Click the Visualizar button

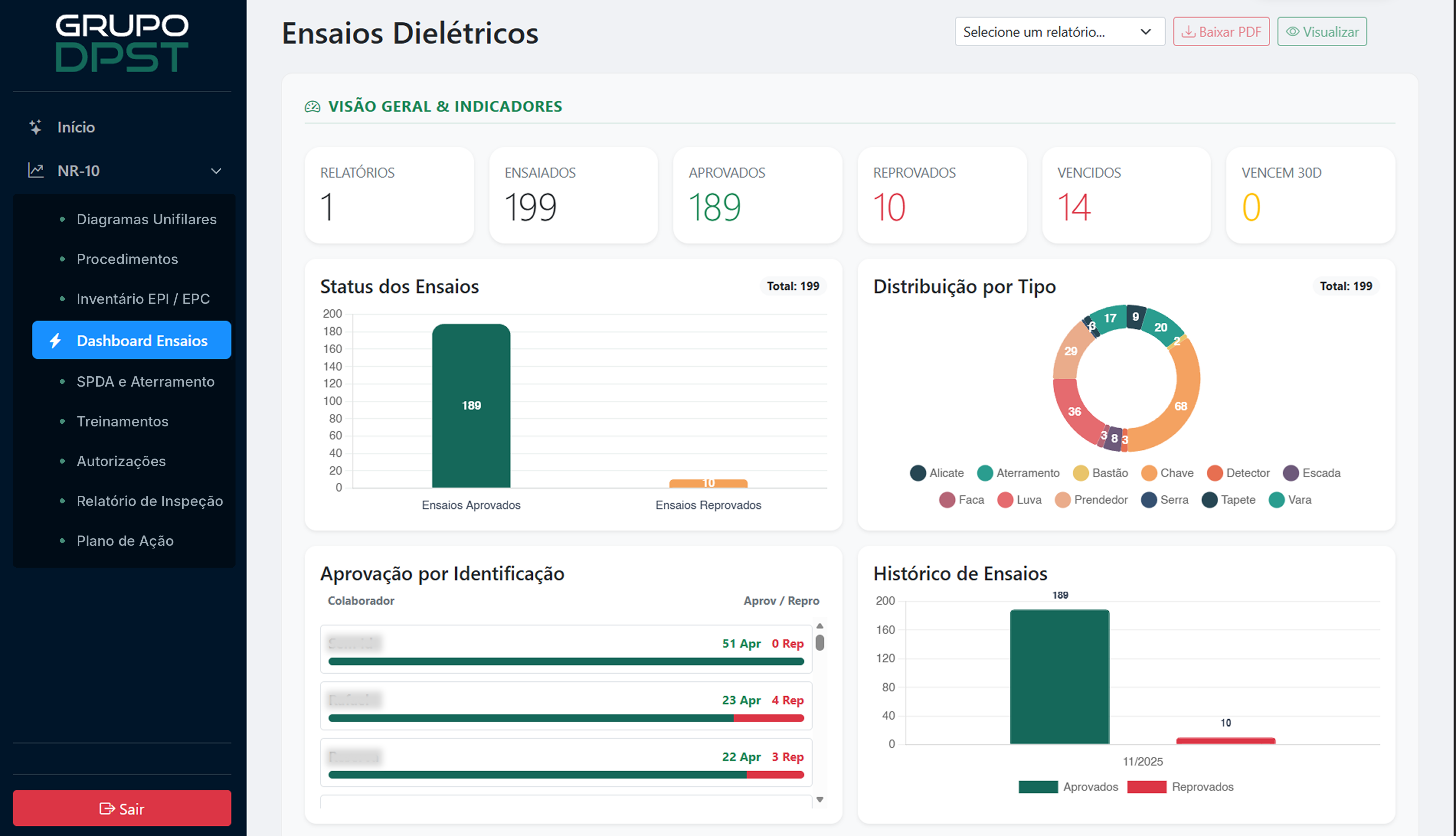tap(1322, 31)
